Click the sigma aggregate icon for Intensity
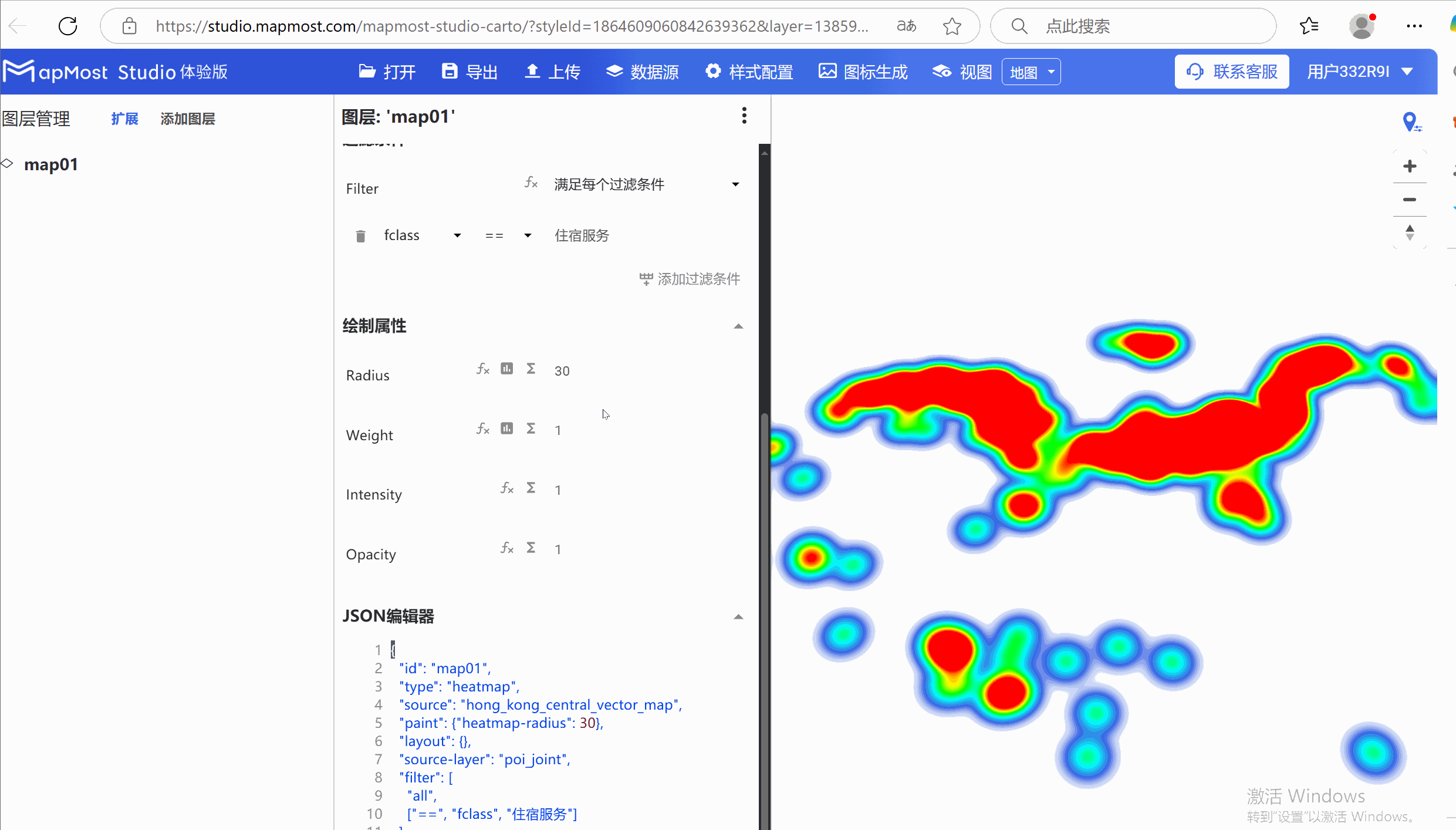Viewport: 1456px width, 830px height. [x=531, y=488]
